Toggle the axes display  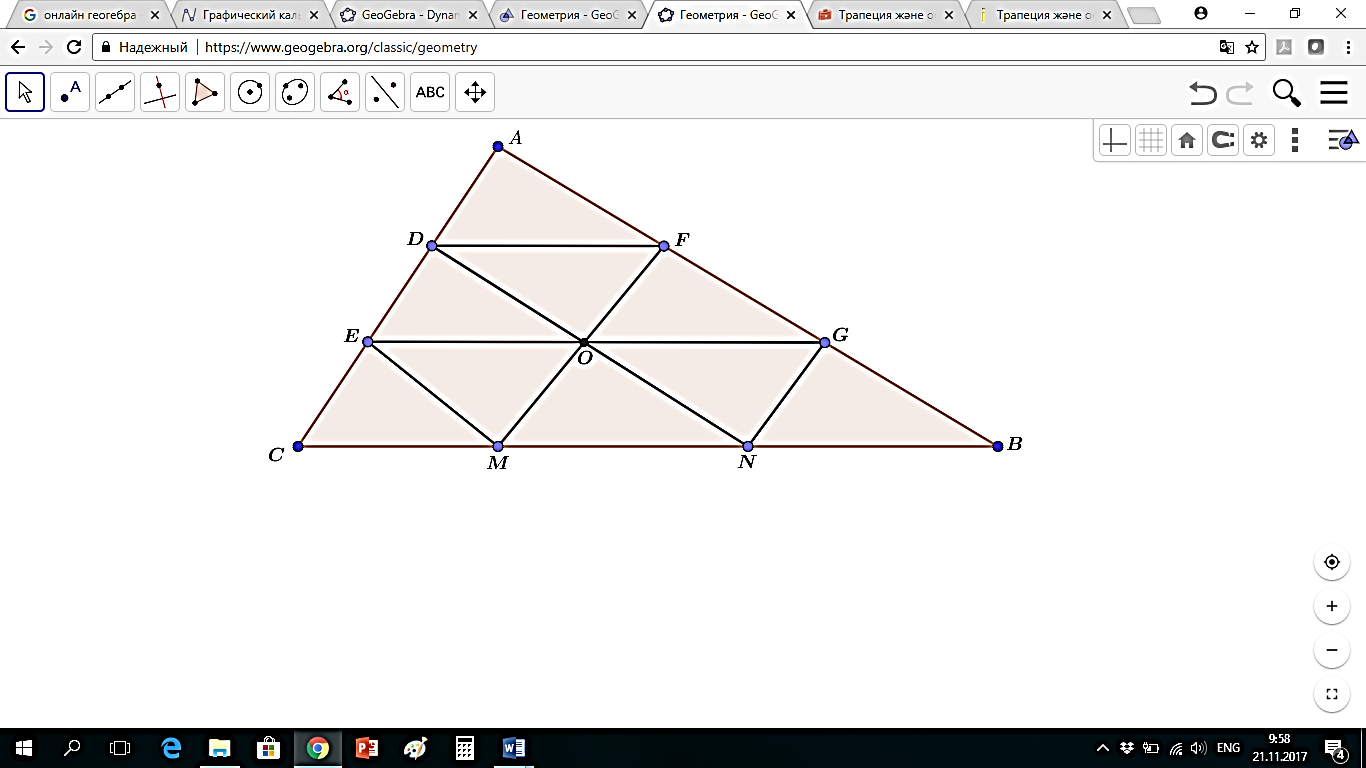(1114, 141)
